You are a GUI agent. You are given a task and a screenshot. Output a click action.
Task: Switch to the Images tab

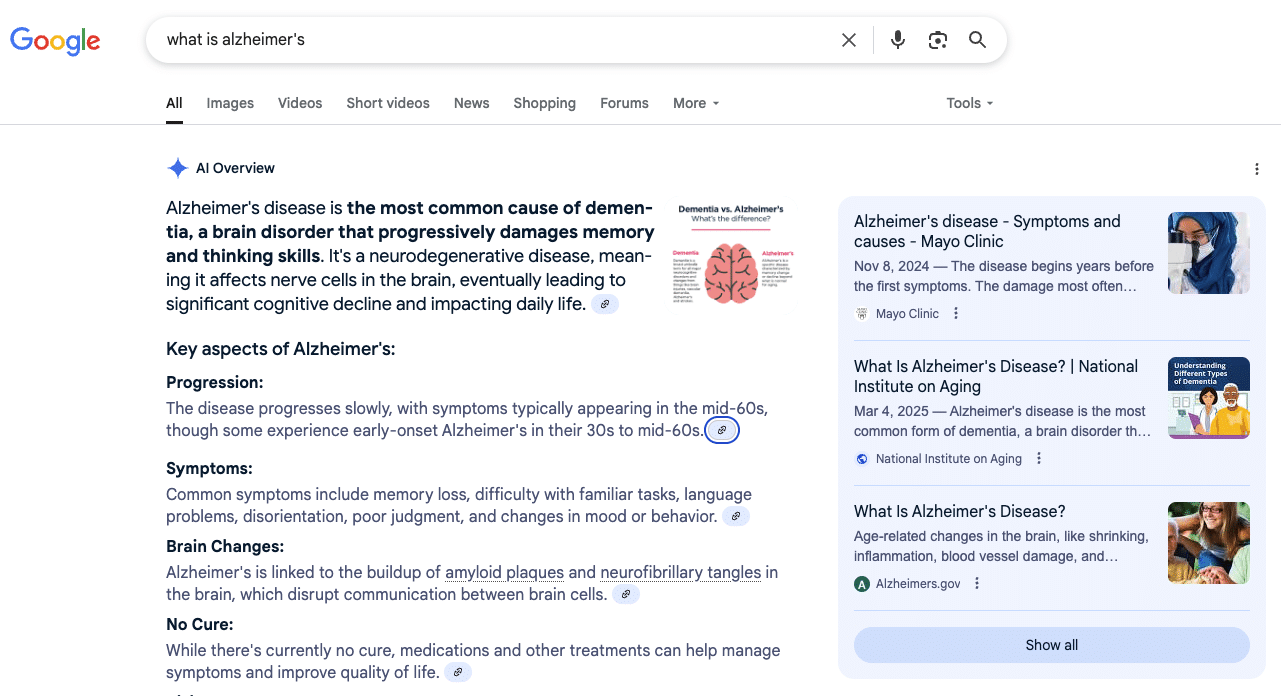coord(230,103)
